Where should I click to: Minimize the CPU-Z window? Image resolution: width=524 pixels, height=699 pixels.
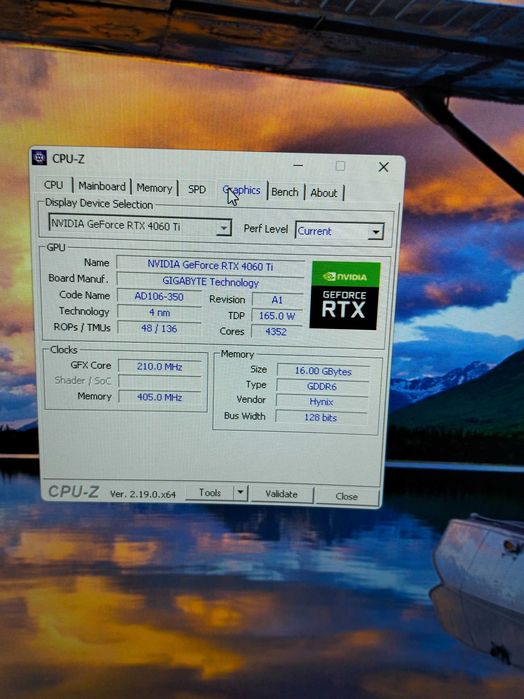[298, 165]
